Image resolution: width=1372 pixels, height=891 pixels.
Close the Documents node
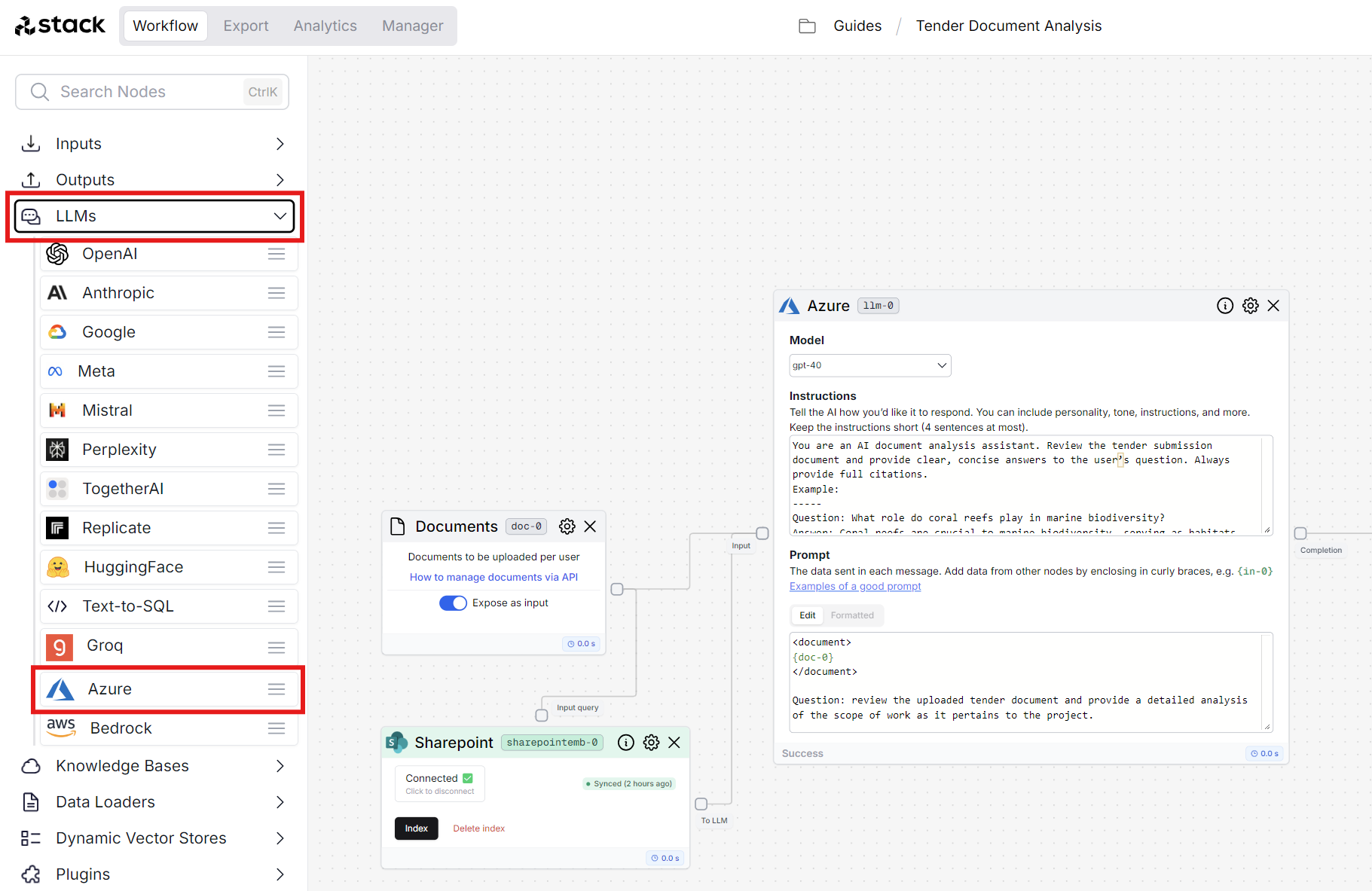[x=590, y=526]
